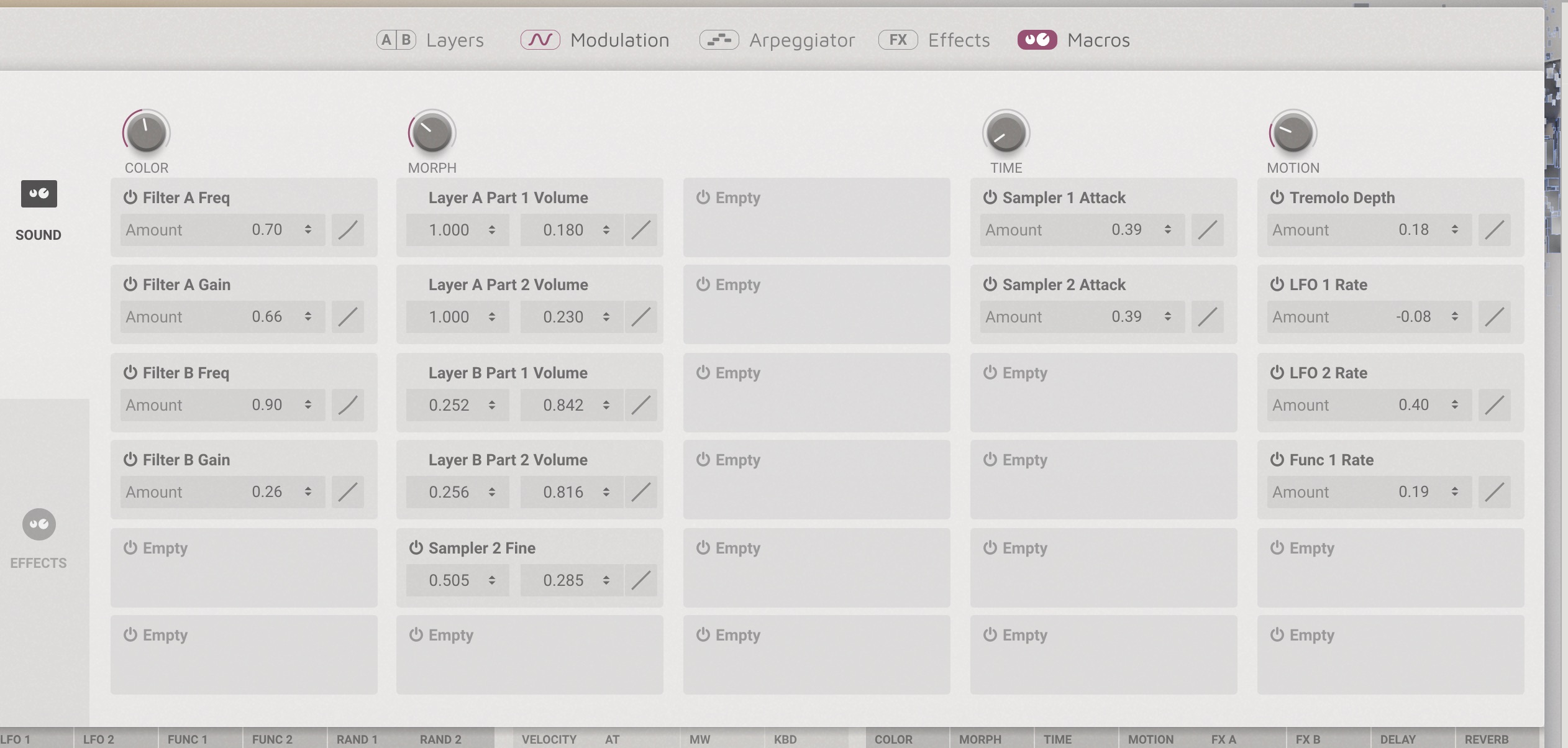Screen dimensions: 1568x748
Task: Click the Modulation waveform icon
Action: (x=540, y=40)
